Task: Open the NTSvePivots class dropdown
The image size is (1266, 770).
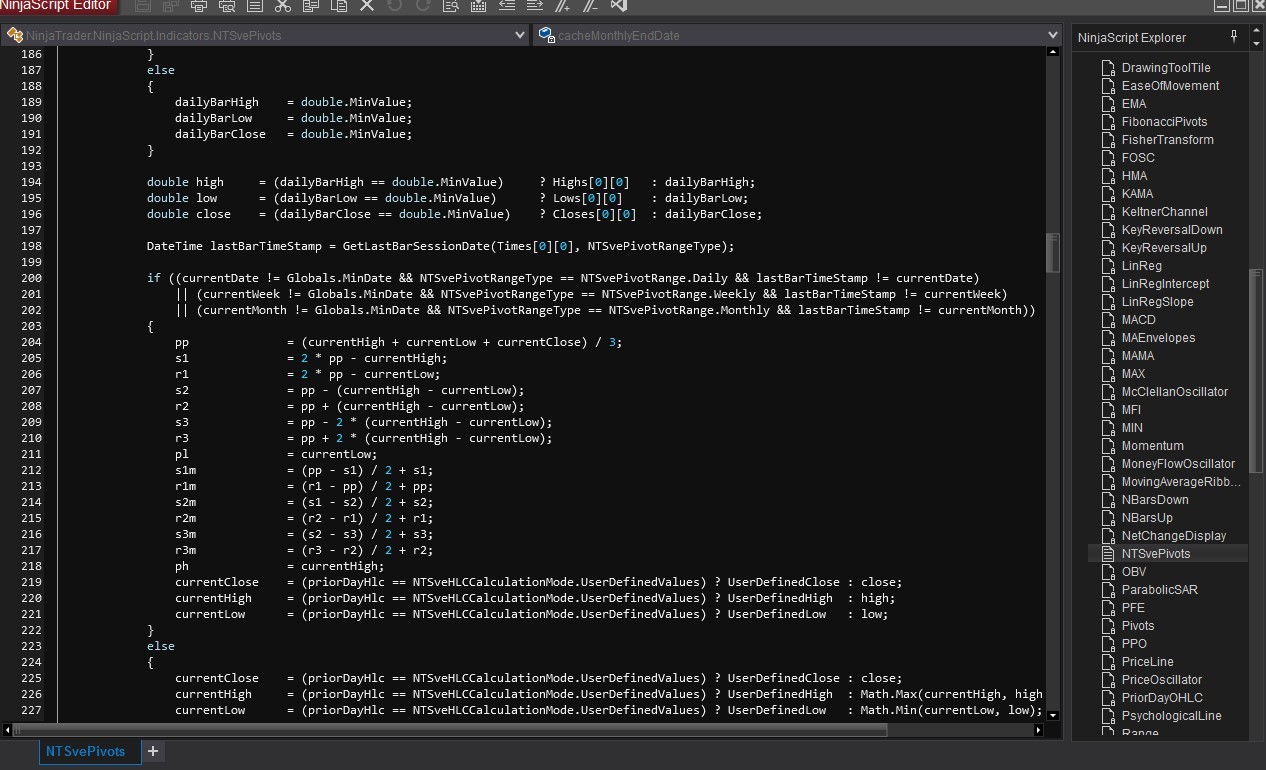Action: pos(519,35)
